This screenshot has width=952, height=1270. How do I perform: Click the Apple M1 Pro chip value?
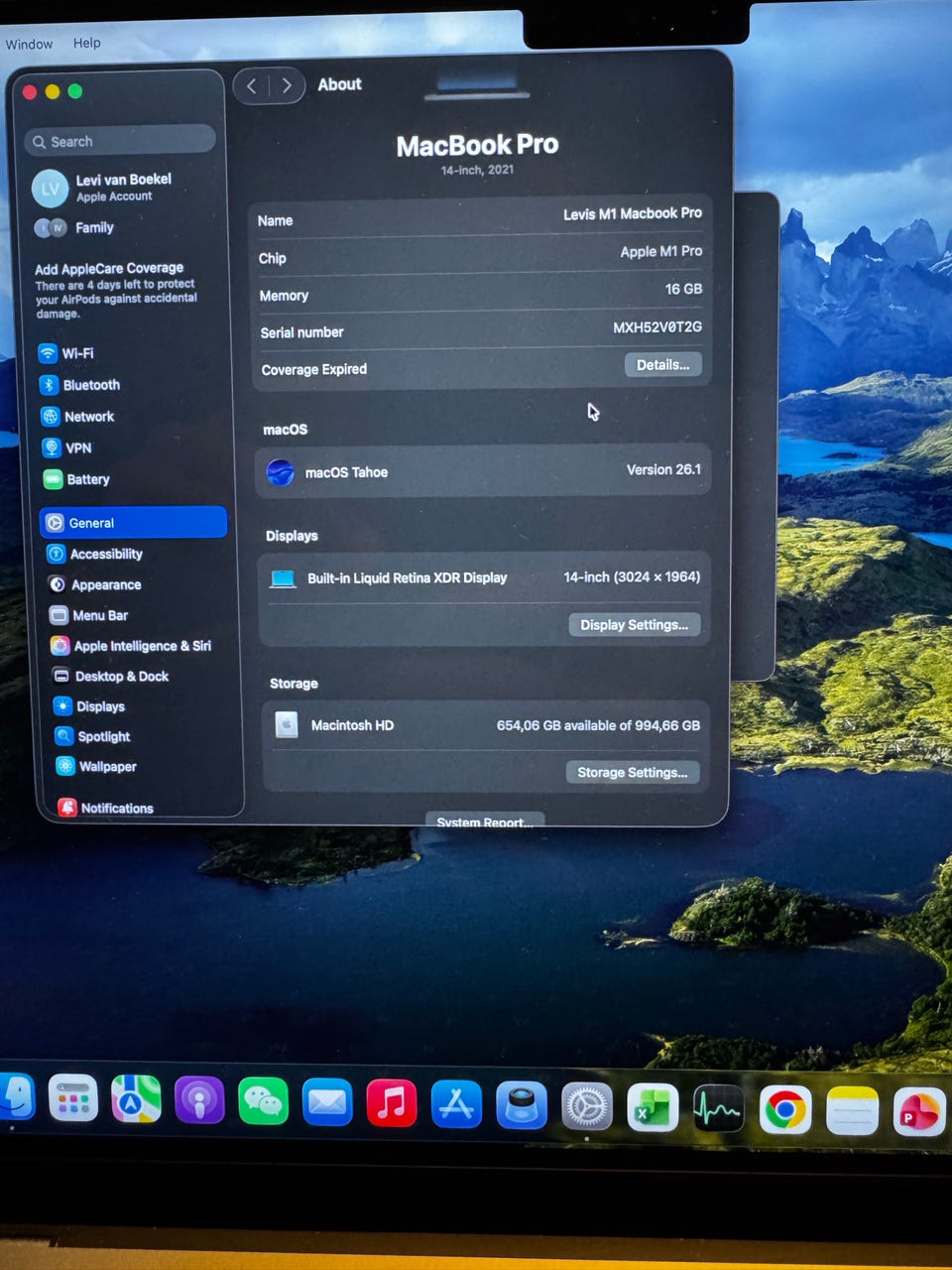pos(661,251)
